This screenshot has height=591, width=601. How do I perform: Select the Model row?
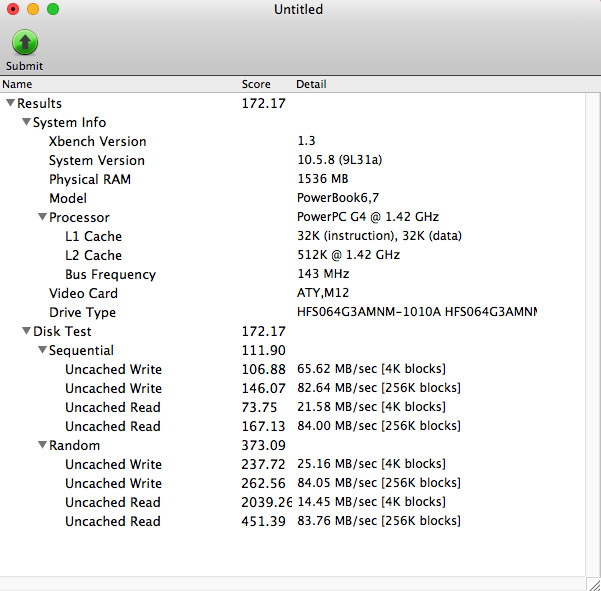point(292,198)
